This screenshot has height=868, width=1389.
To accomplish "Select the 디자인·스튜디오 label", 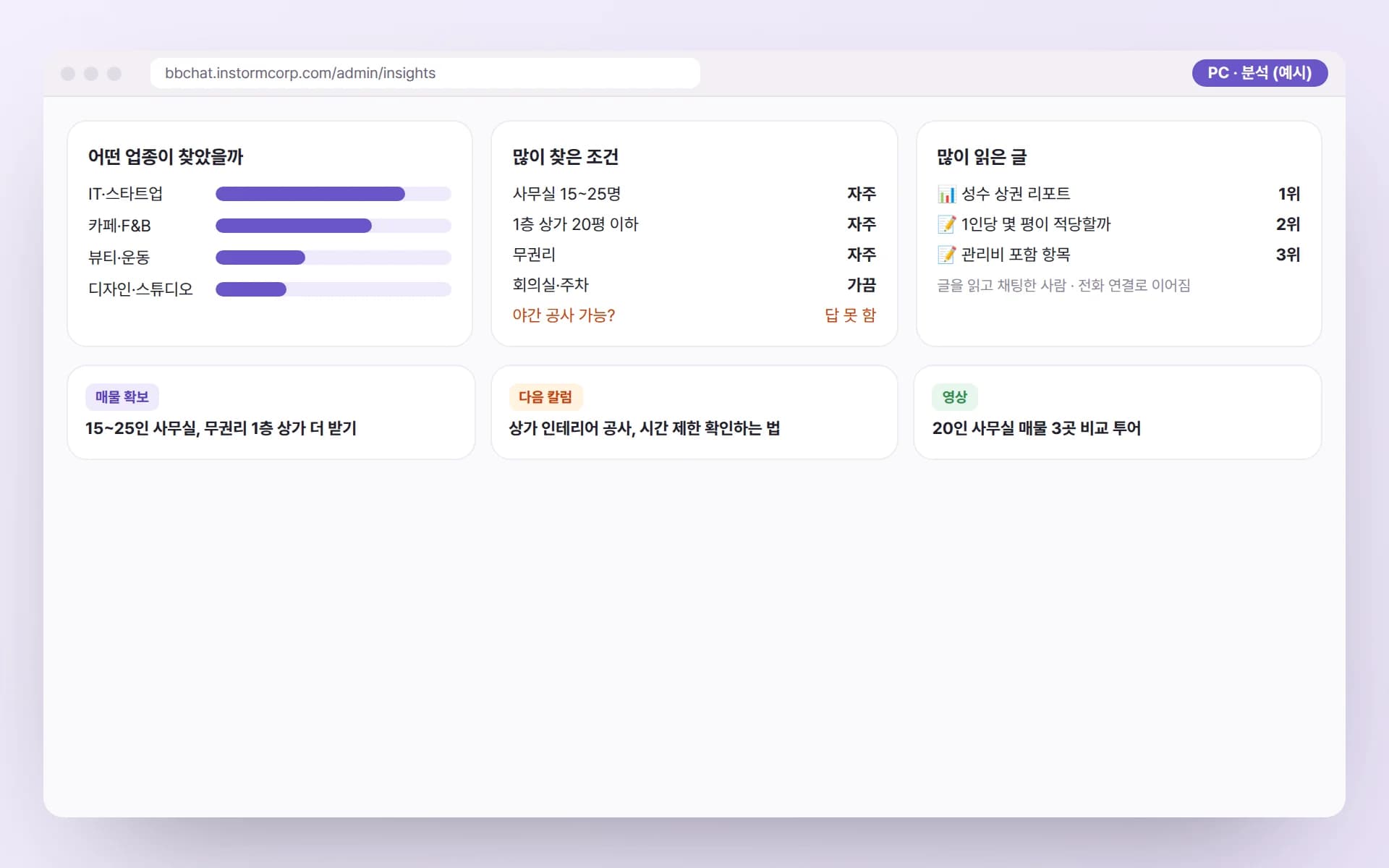I will click(140, 289).
